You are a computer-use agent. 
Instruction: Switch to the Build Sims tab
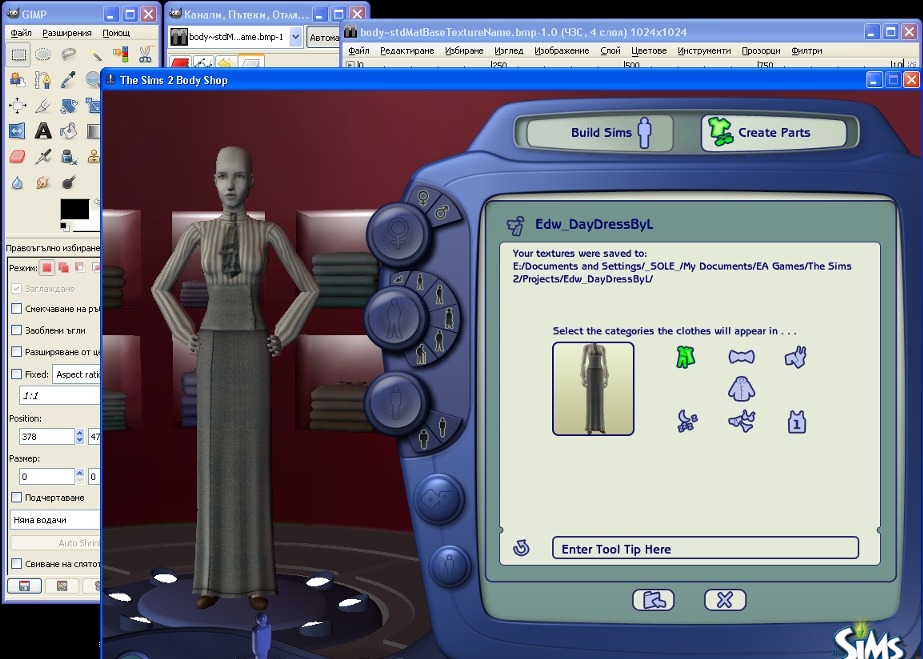599,132
